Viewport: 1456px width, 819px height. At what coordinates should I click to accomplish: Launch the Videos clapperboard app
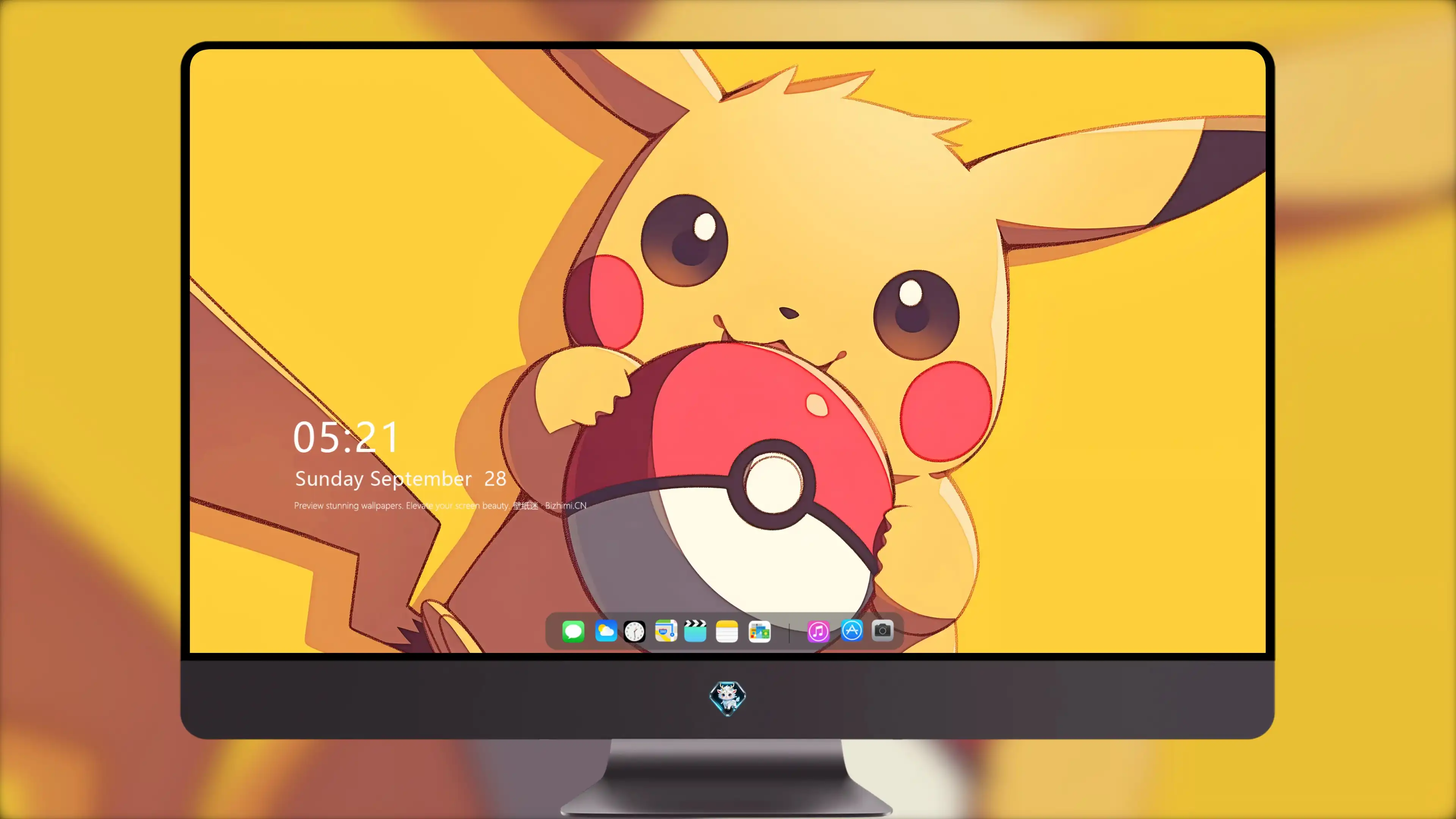pos(695,631)
